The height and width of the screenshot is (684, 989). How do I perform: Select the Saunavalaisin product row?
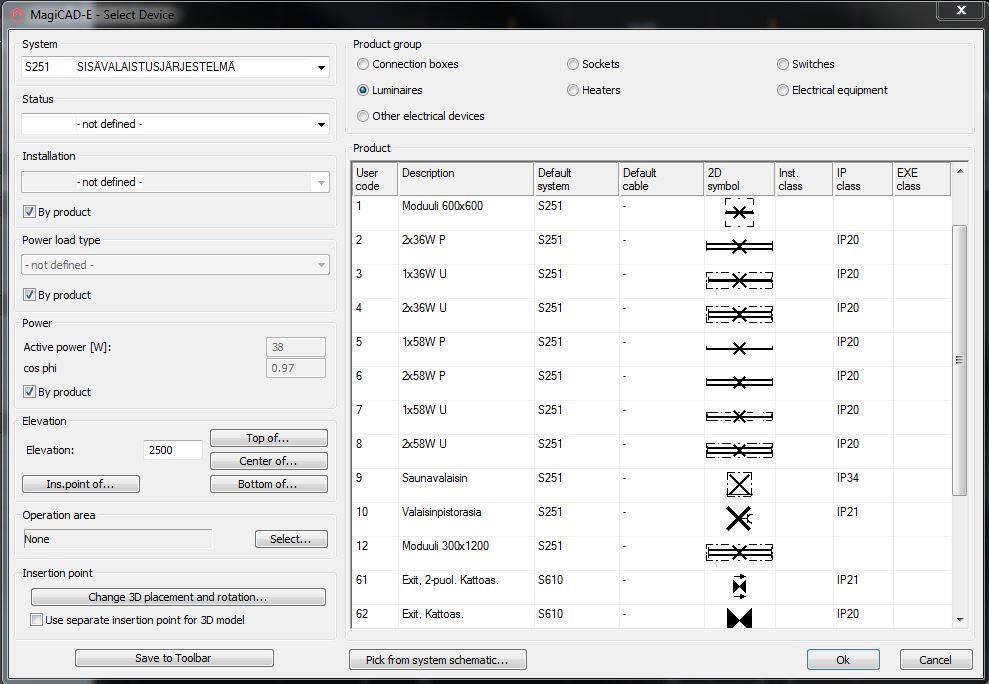point(652,485)
